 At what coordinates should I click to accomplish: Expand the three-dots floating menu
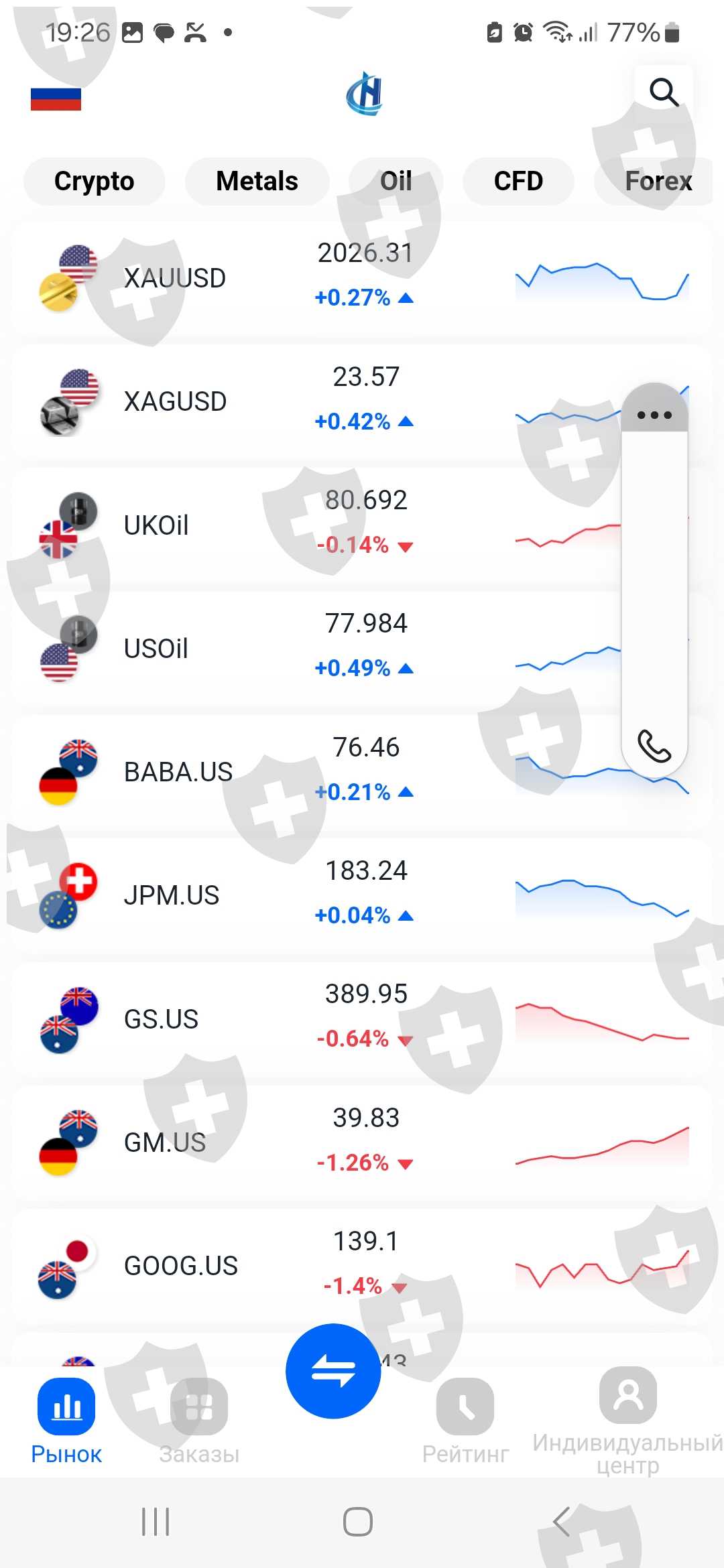[x=654, y=415]
